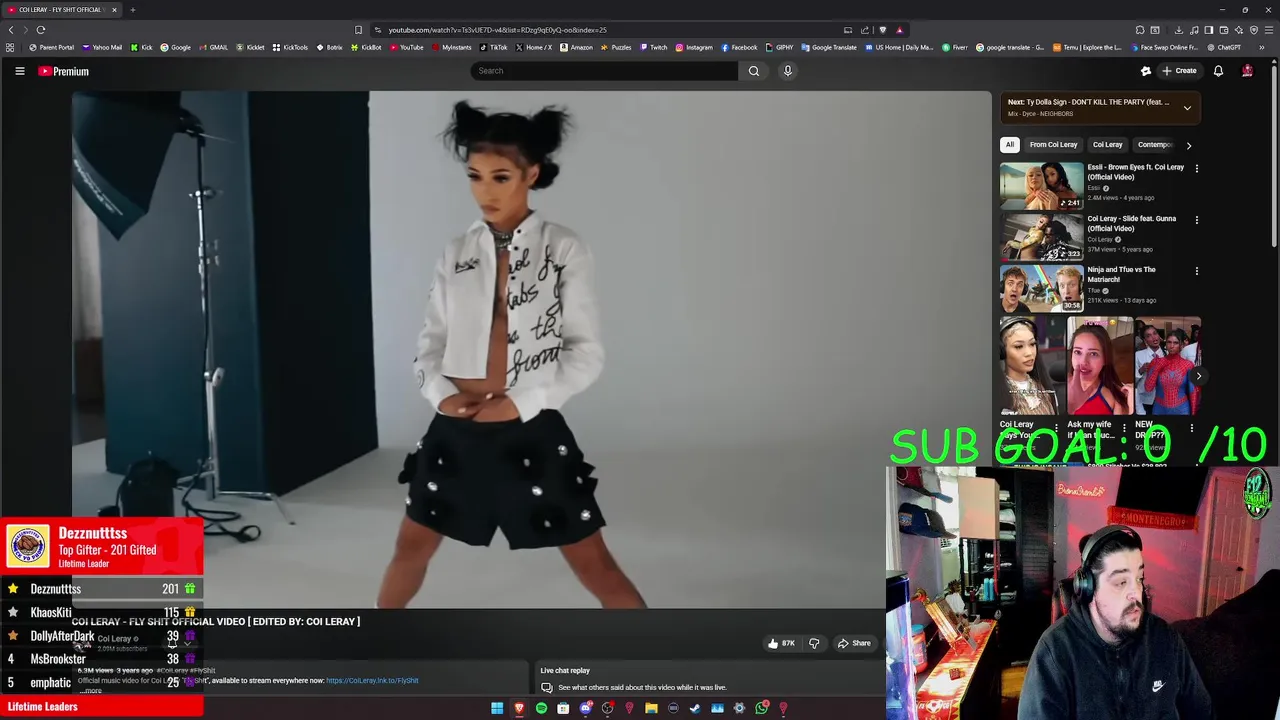
Task: Open the Amazon bookmark
Action: click(576, 47)
